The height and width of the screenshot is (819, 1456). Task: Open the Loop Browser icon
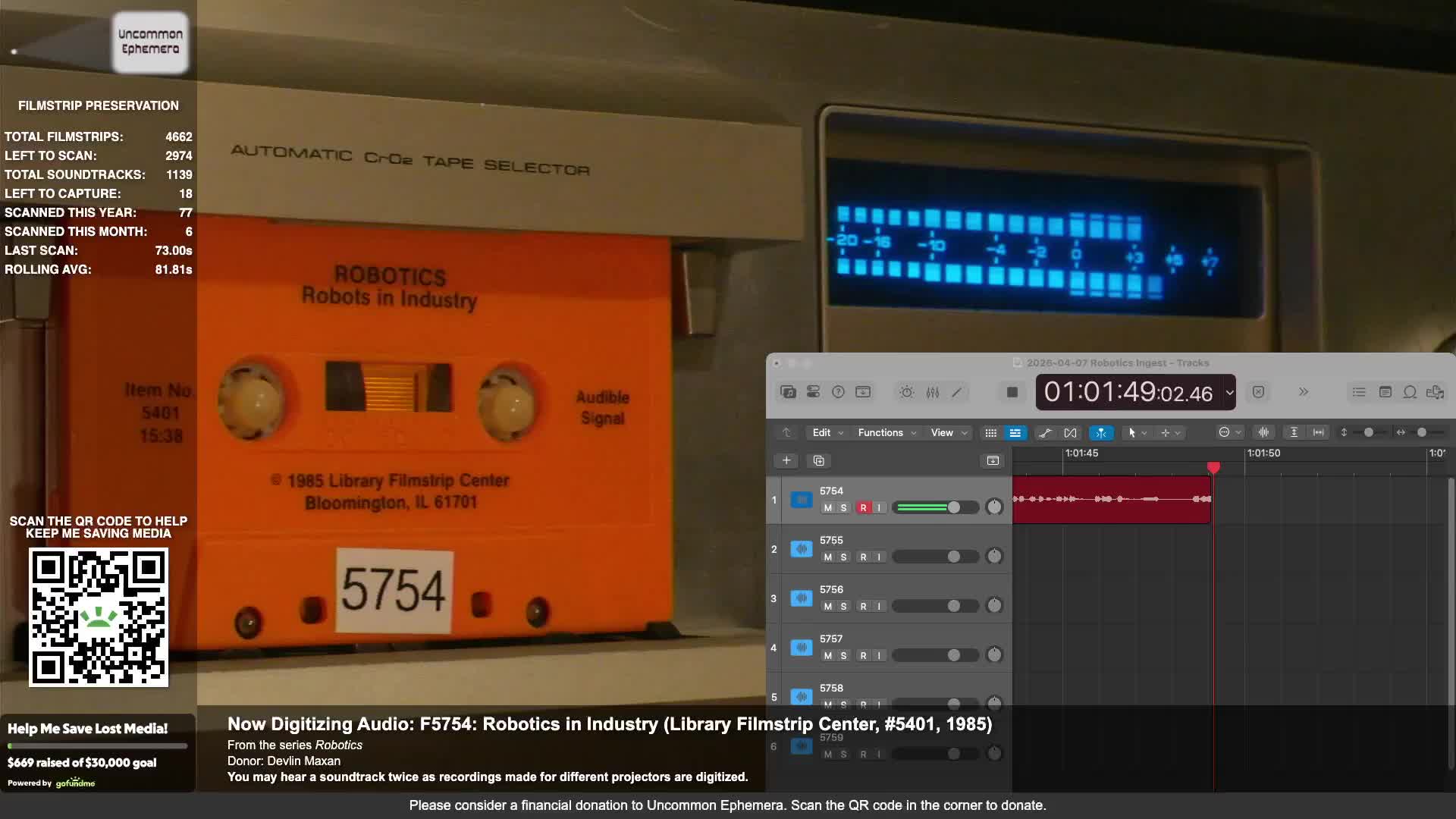[1410, 392]
